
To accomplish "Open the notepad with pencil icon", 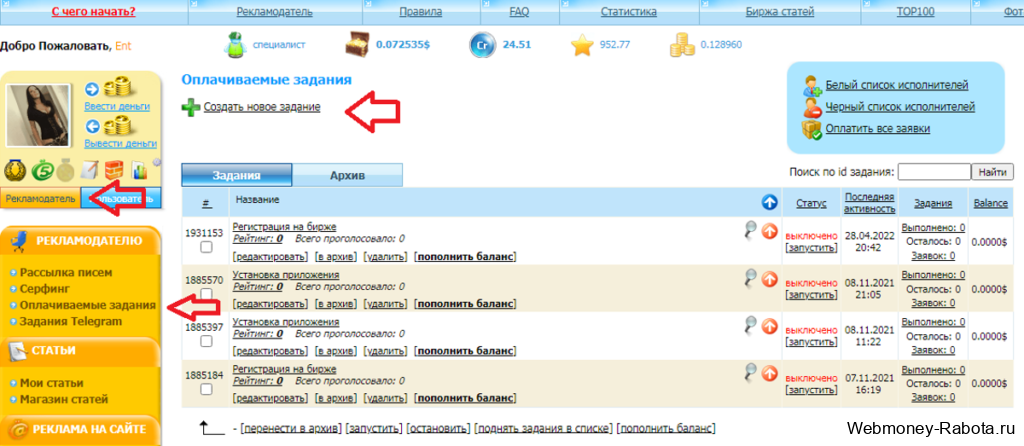I will [88, 170].
